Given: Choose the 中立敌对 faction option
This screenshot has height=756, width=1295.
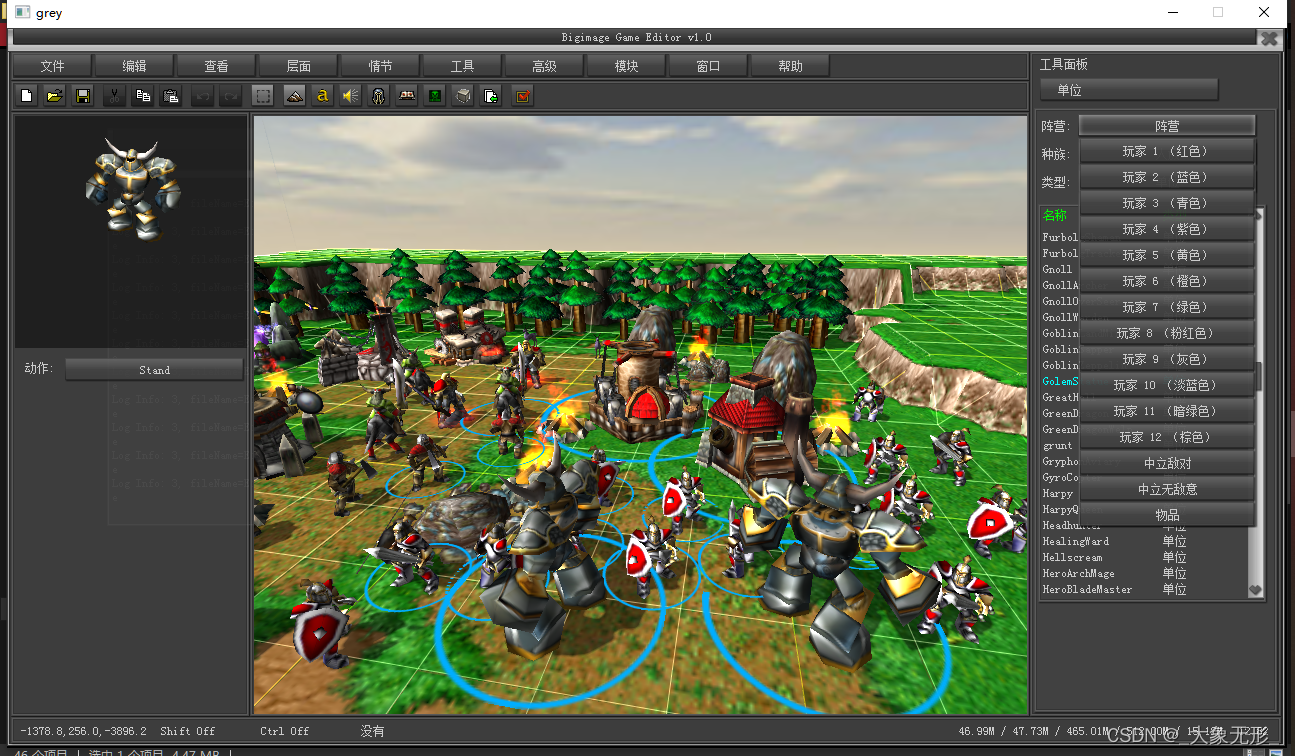Looking at the screenshot, I should [x=1167, y=463].
